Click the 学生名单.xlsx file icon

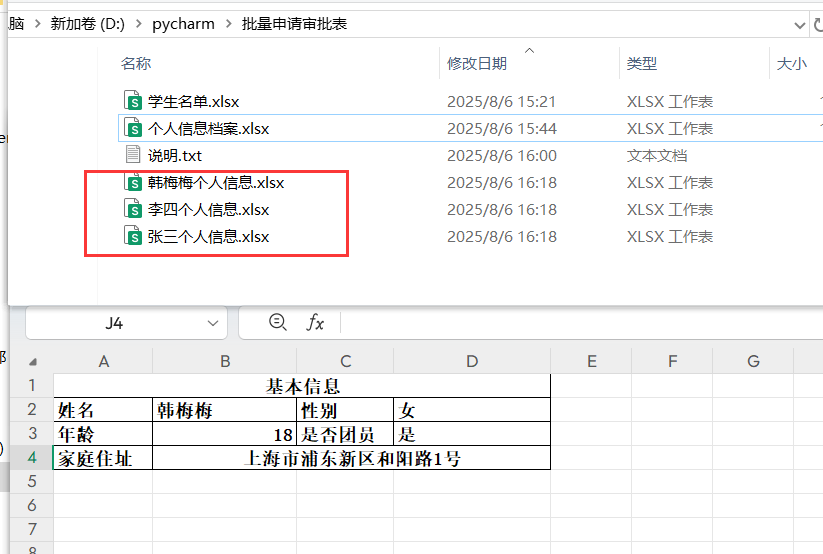point(133,100)
